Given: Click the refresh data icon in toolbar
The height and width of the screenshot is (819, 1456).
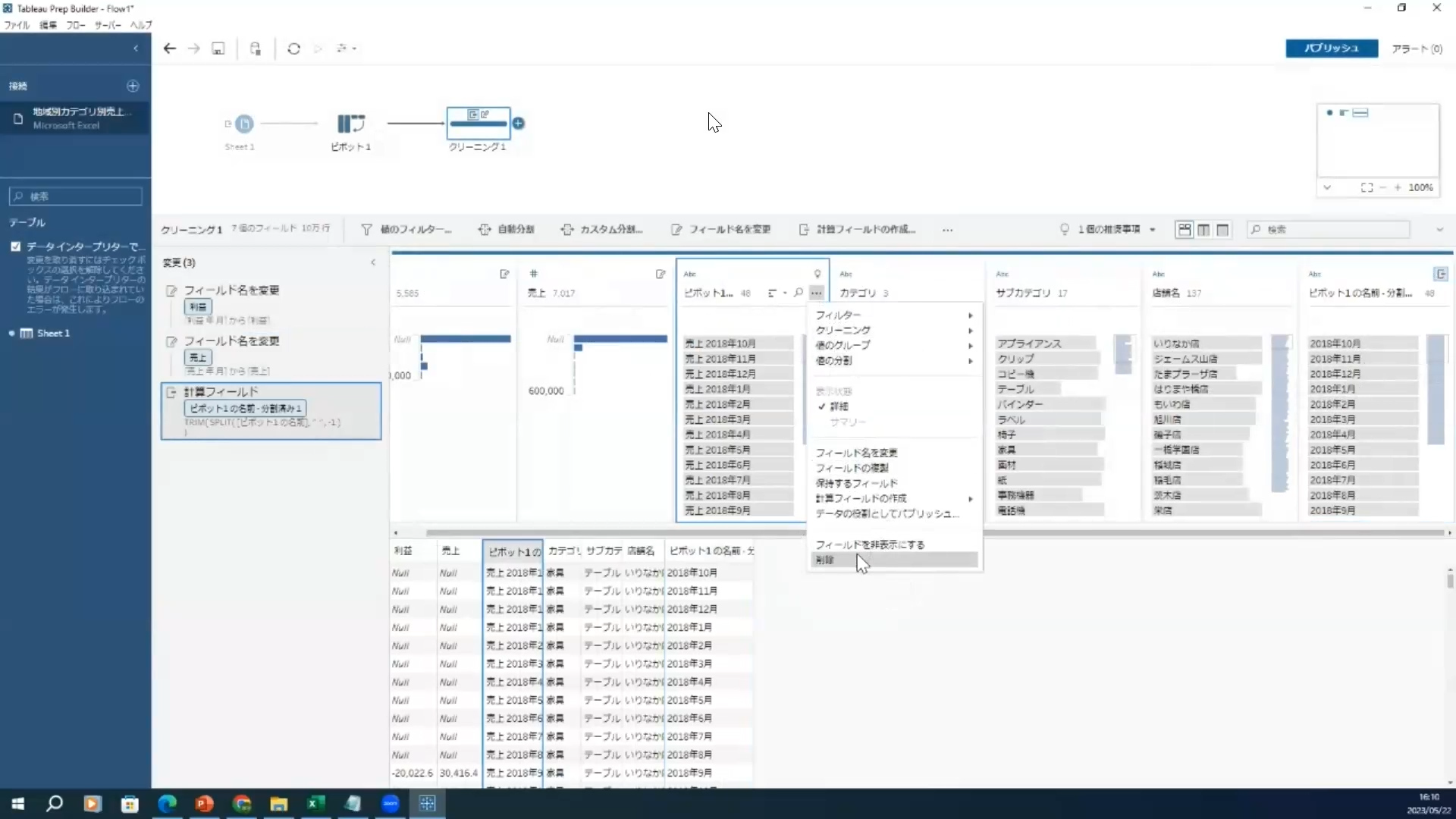Looking at the screenshot, I should (x=294, y=49).
